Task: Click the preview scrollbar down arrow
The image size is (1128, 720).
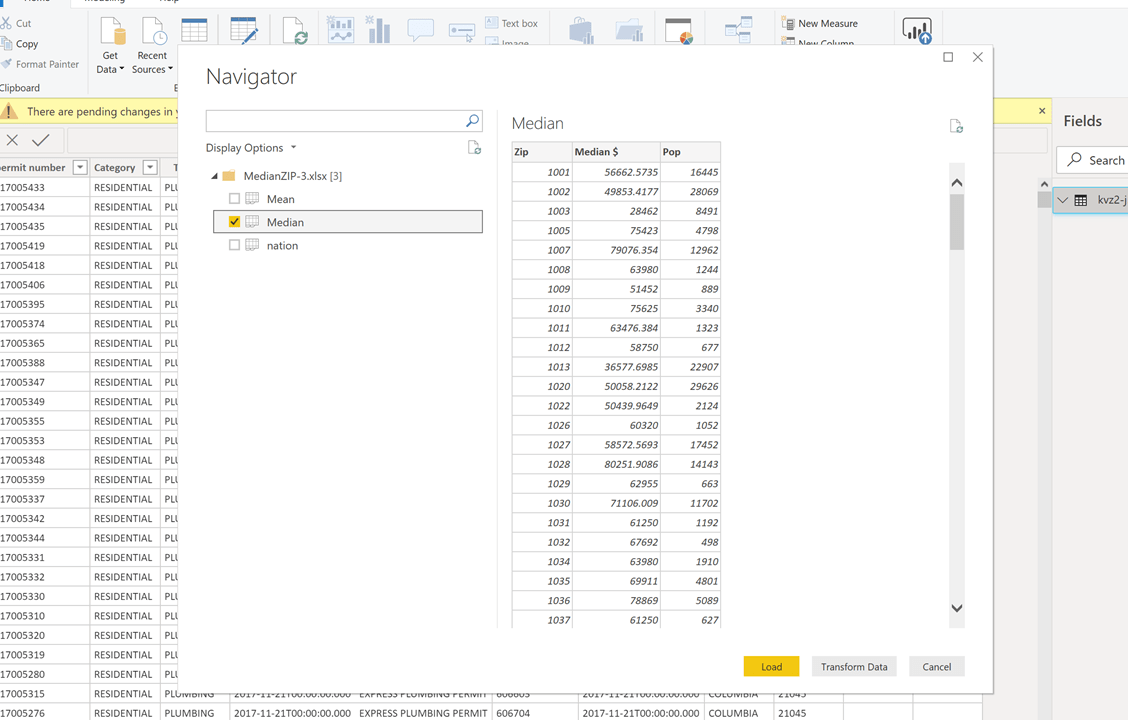Action: click(956, 608)
